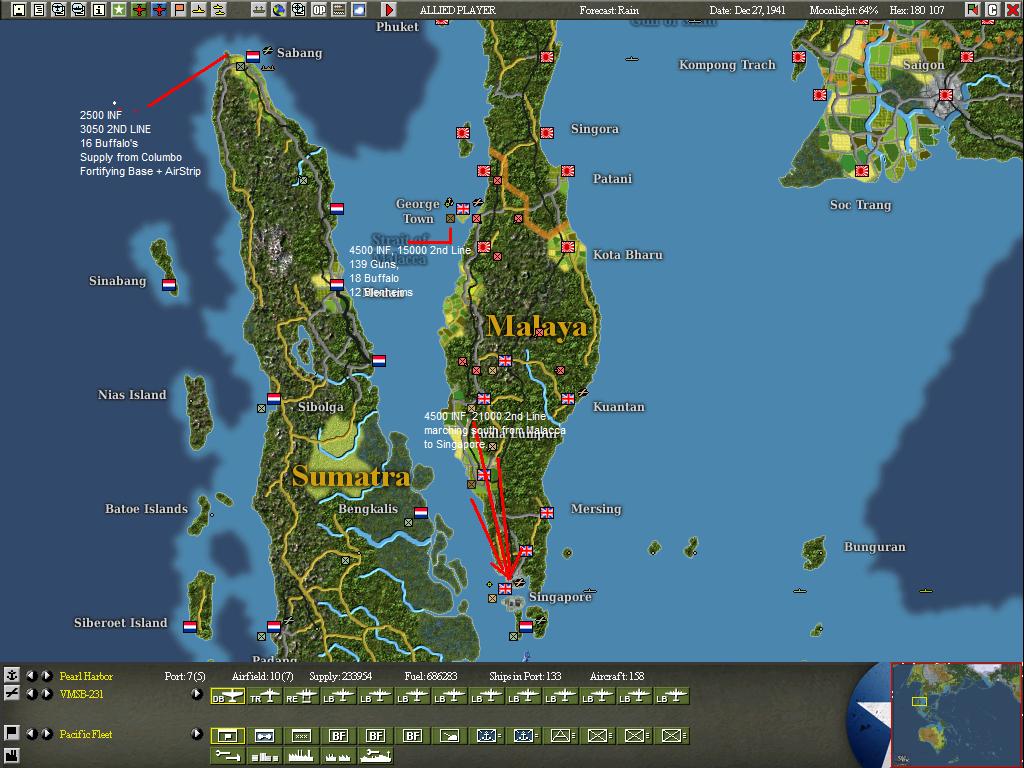Screen dimensions: 1024x768
Task: Go to next base after Pearl Harbor
Action: 46,676
